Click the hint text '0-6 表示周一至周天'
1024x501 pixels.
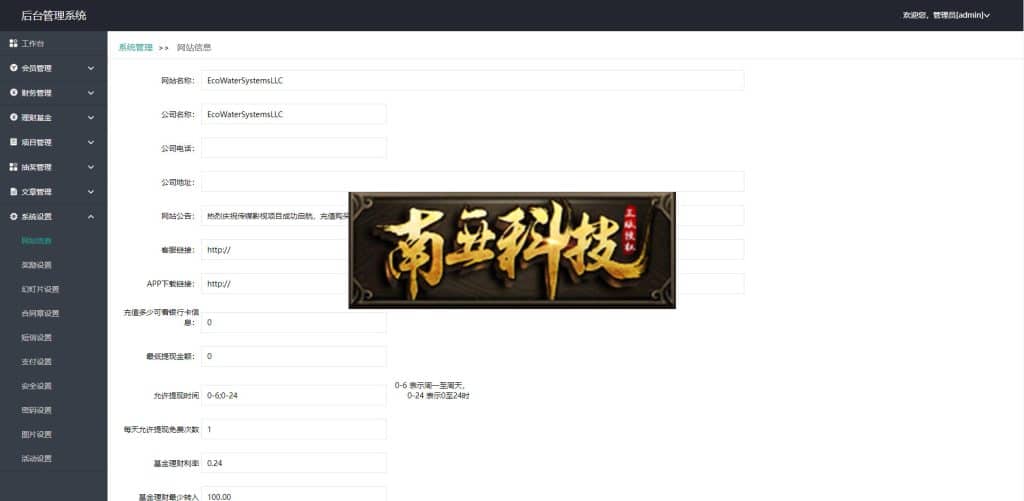click(x=430, y=385)
